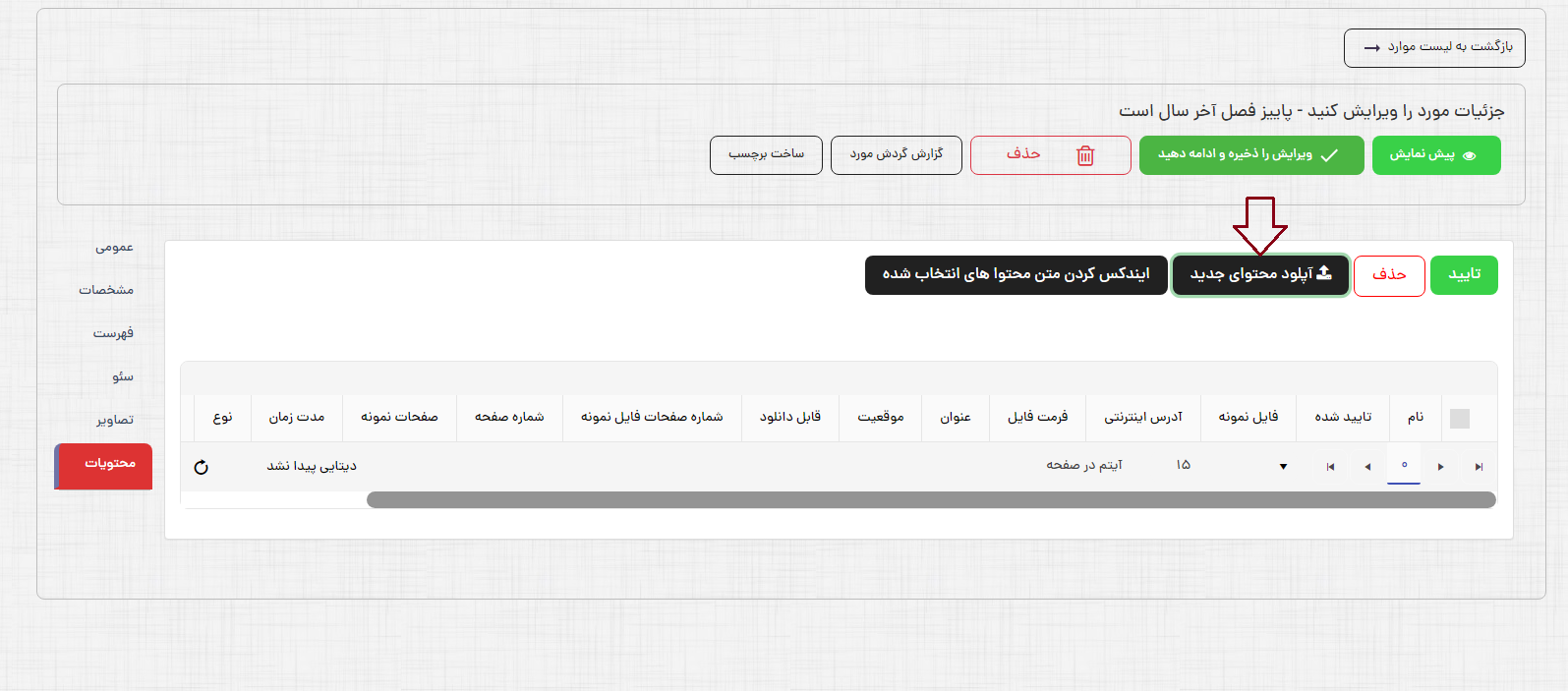This screenshot has height=691, width=1568.
Task: Click the green تایید button
Action: click(1464, 275)
